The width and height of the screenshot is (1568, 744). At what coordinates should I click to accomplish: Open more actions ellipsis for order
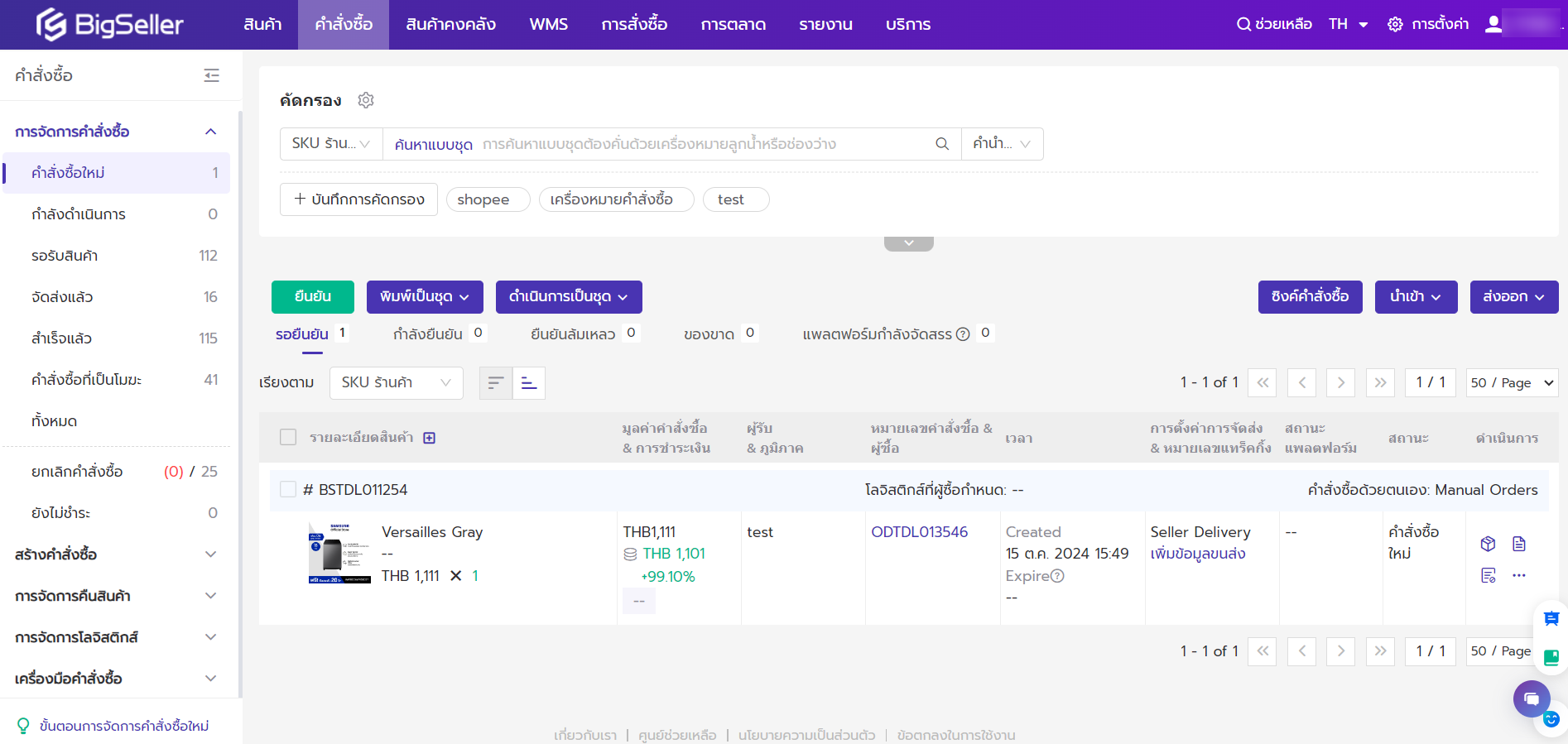click(1518, 575)
